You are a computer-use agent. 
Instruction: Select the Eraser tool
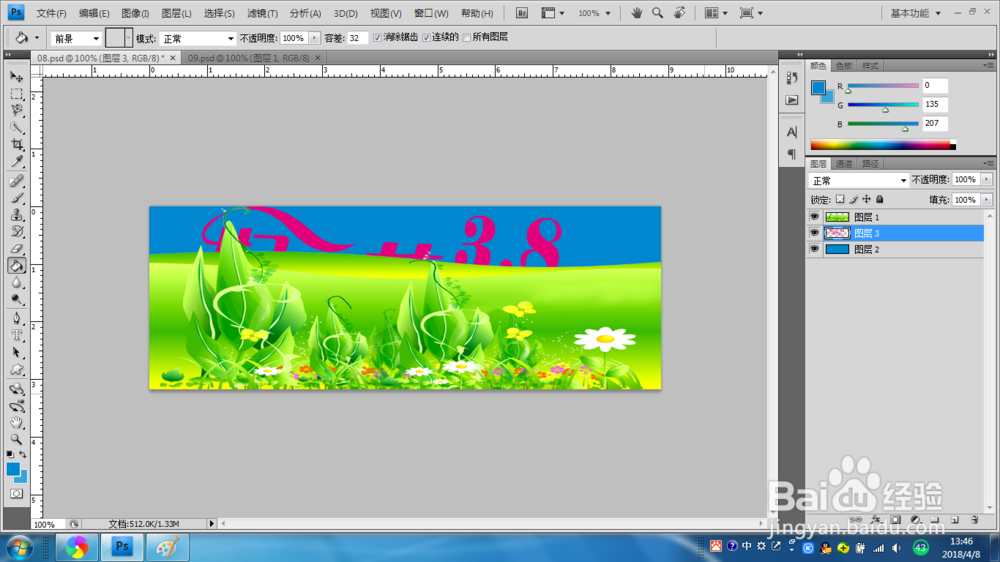pyautogui.click(x=17, y=249)
